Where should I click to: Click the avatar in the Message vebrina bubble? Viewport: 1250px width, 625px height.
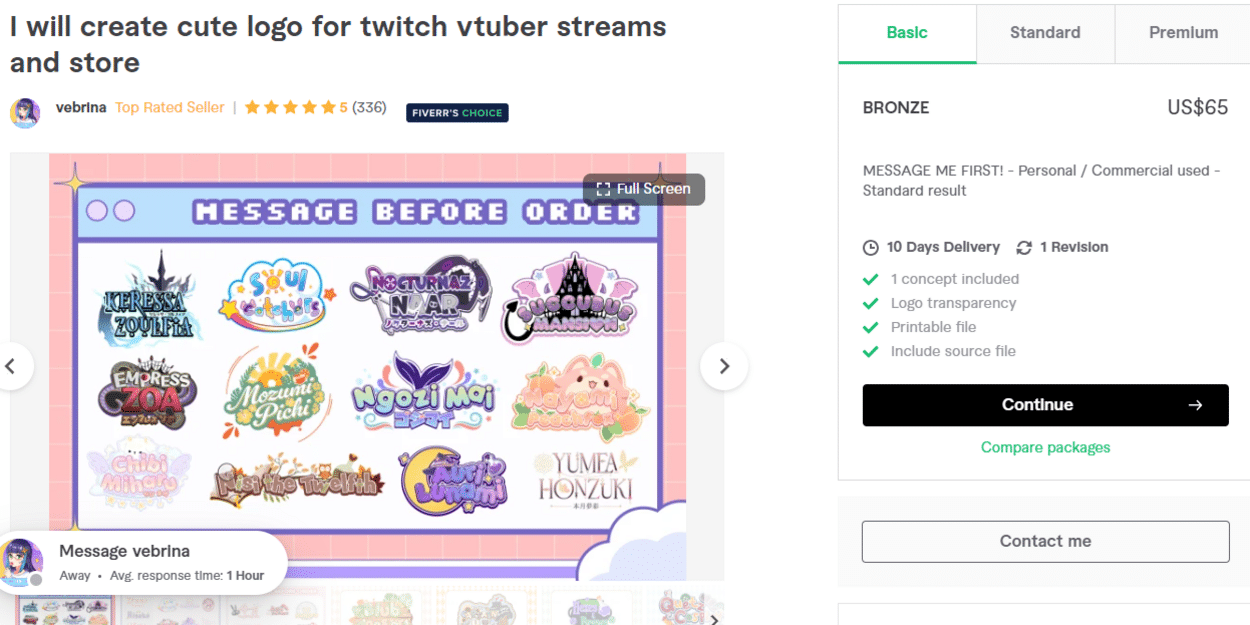click(22, 562)
